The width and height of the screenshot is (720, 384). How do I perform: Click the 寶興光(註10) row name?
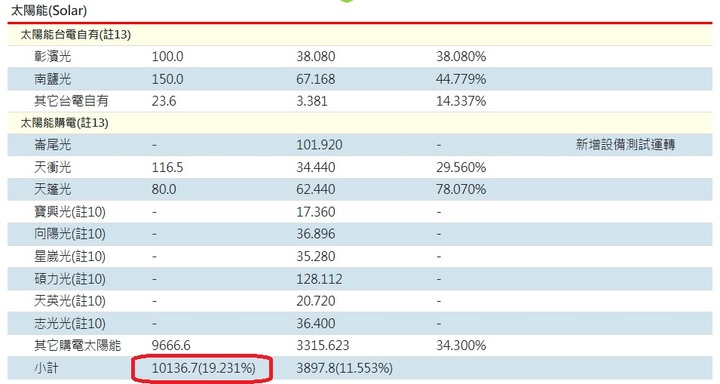click(70, 212)
